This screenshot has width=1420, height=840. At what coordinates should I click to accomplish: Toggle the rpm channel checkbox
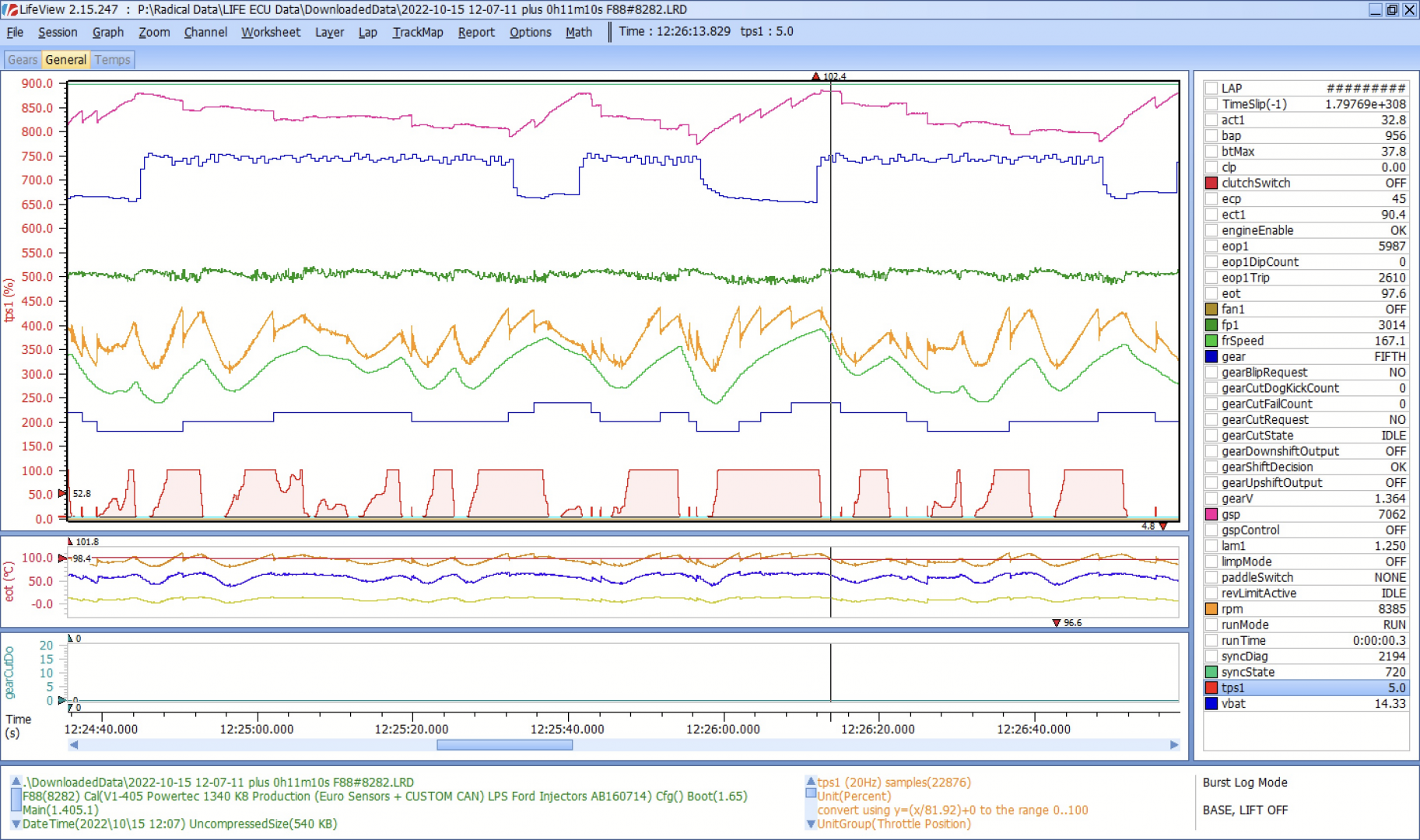[x=1211, y=609]
